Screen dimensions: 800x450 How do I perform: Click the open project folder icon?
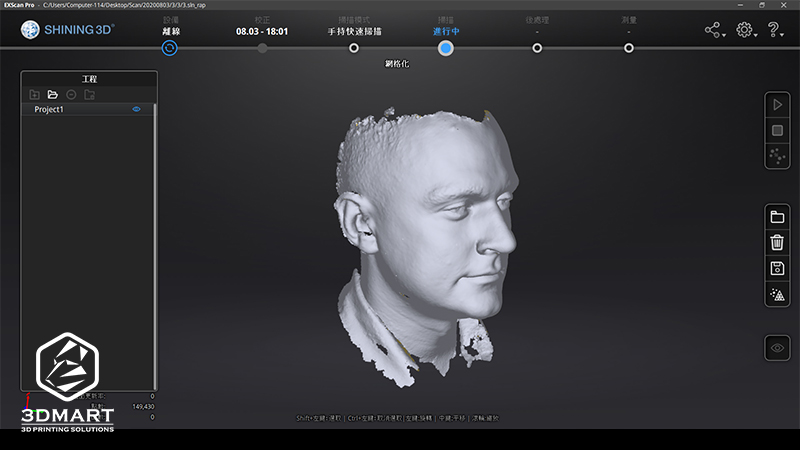tap(53, 94)
